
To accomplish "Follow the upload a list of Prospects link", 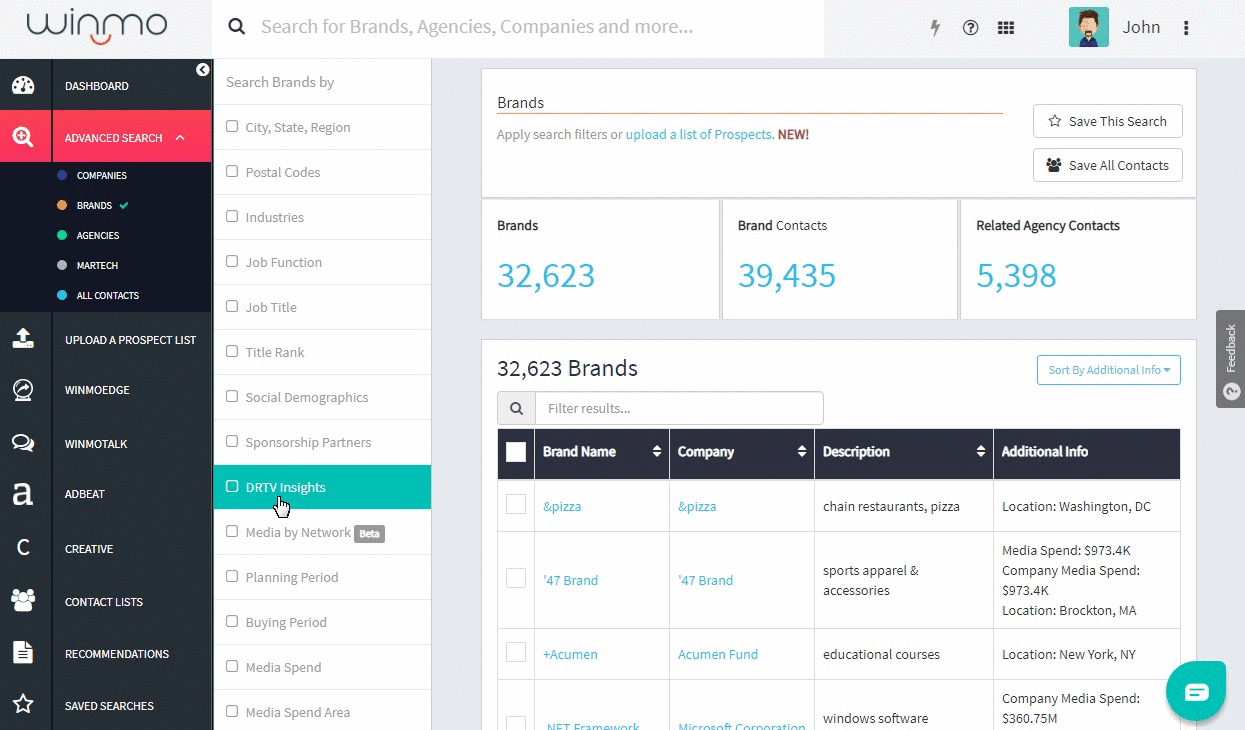I will [699, 134].
